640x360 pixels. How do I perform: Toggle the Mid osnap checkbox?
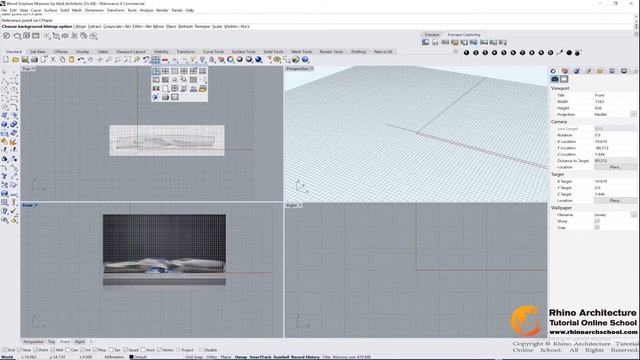click(x=52, y=350)
